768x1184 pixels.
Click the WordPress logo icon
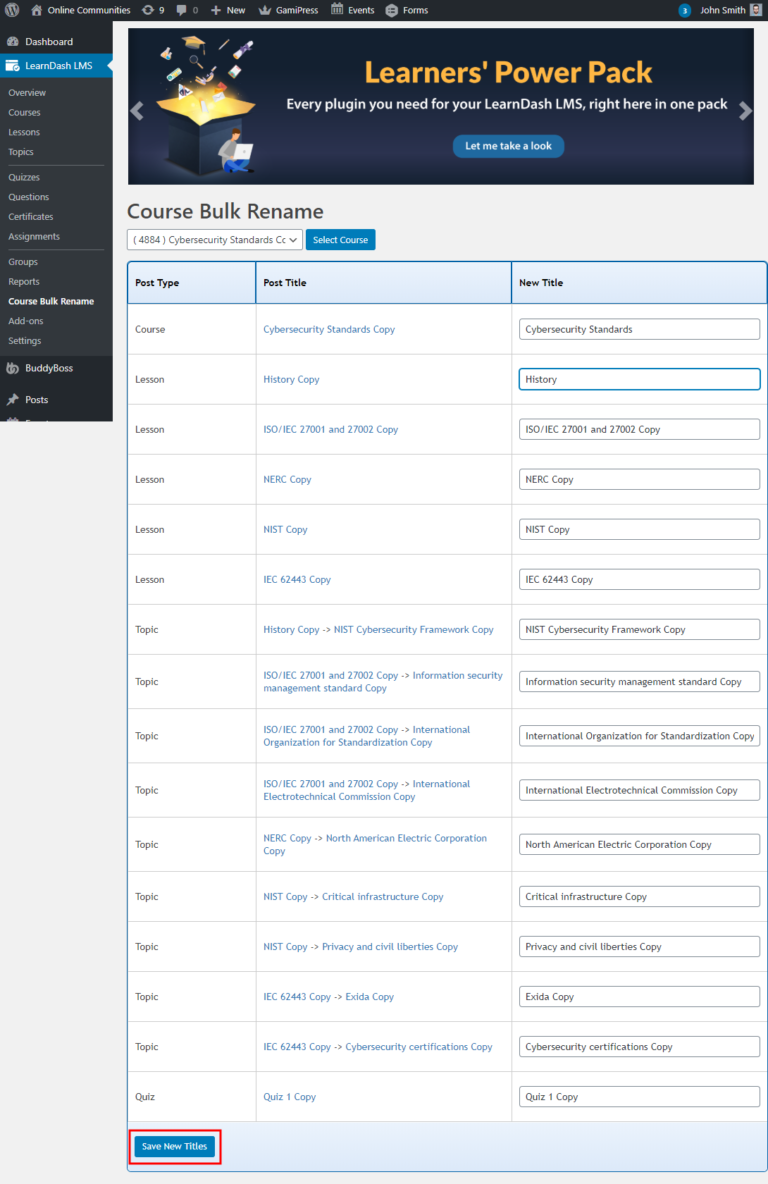(x=12, y=10)
